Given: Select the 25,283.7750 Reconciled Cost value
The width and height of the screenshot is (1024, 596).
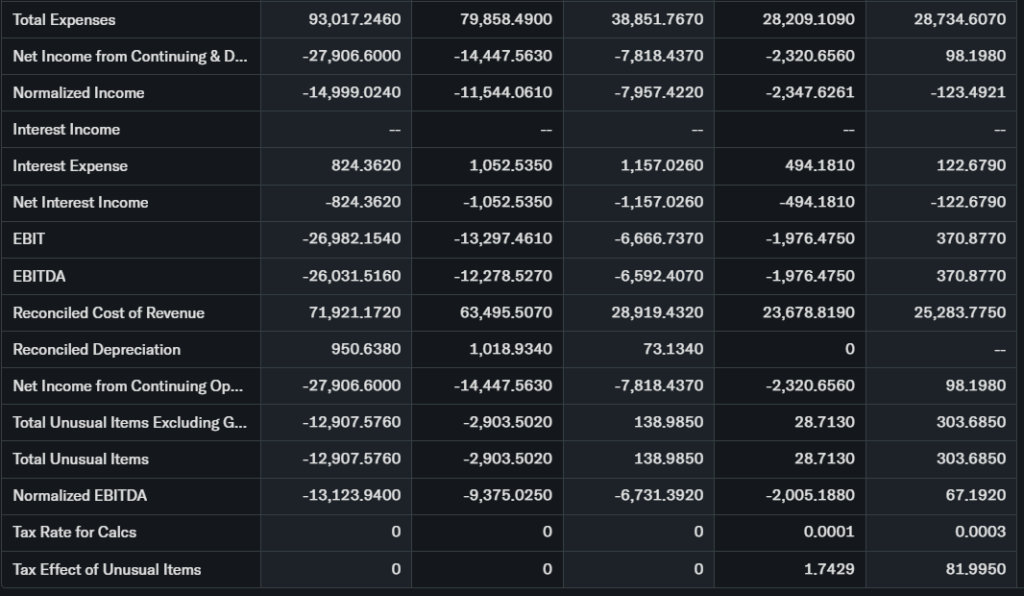Looking at the screenshot, I should 959,313.
